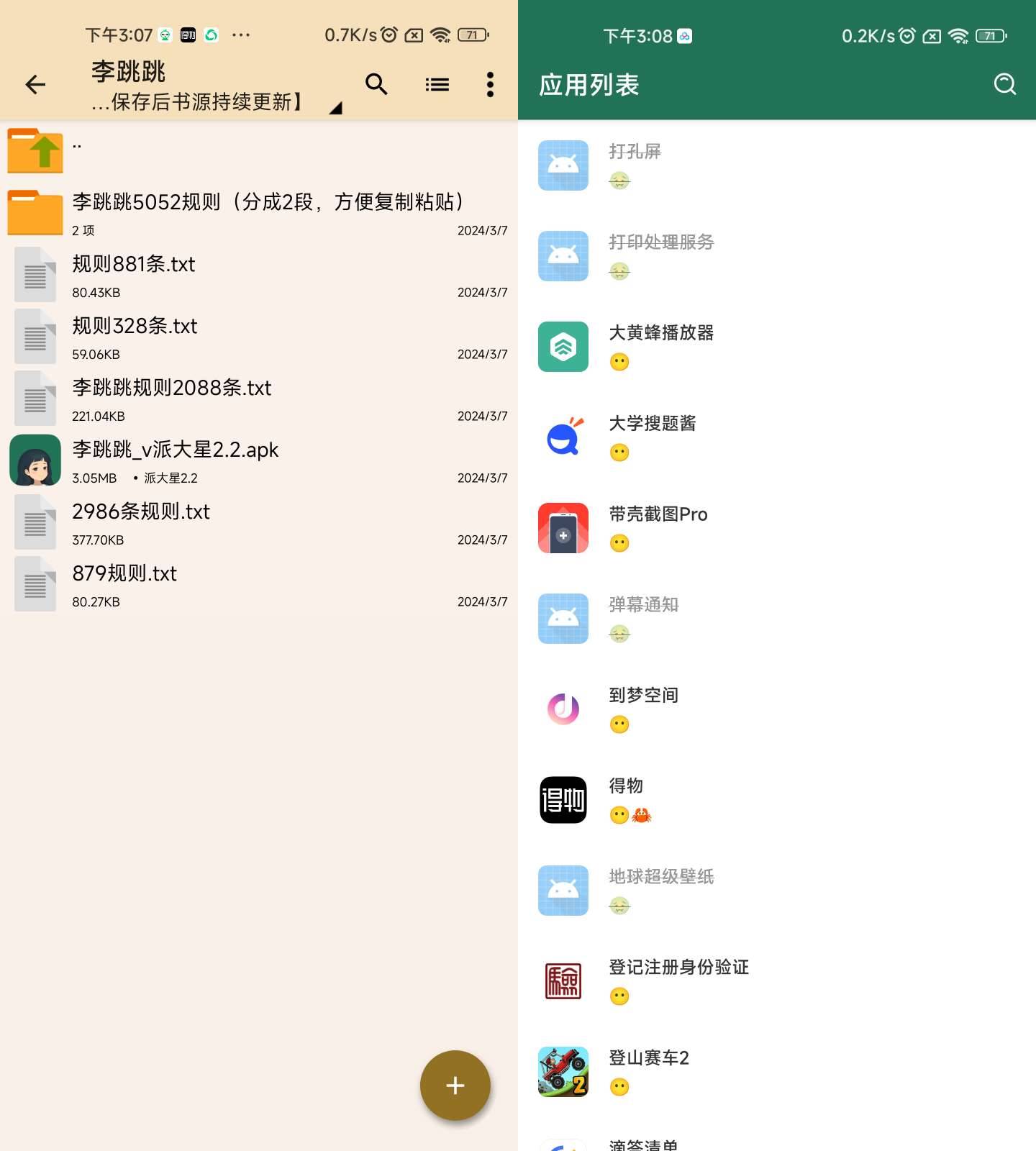Tap the battery indicator in the right status bar

click(991, 36)
